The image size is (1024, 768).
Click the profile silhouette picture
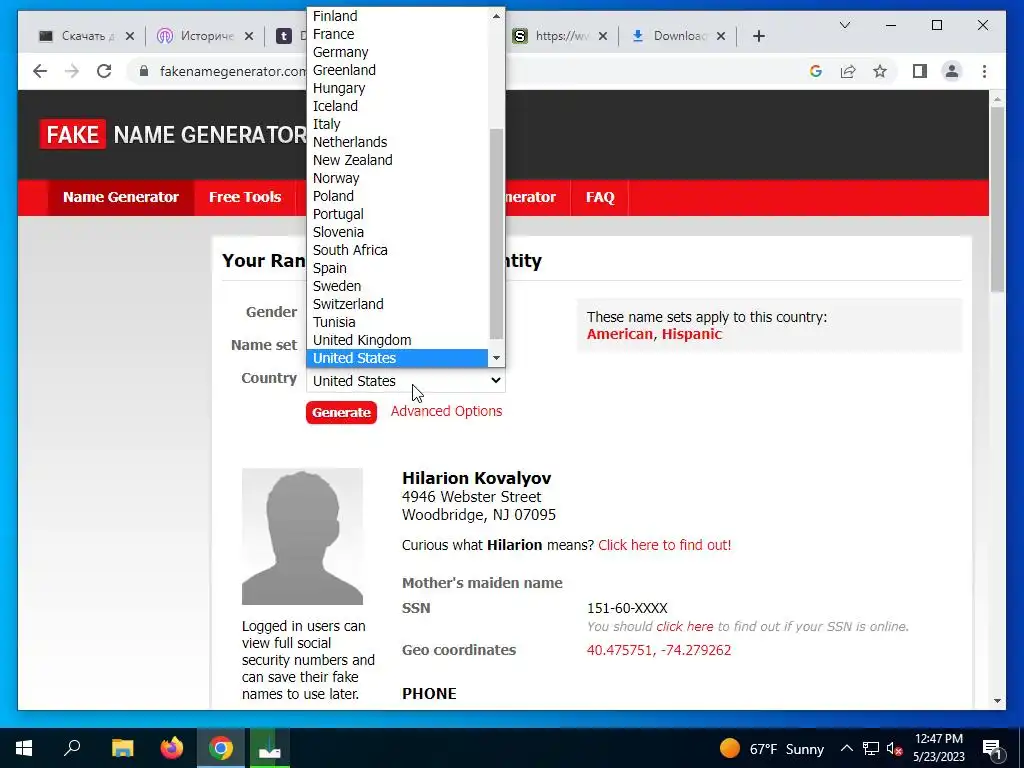click(302, 536)
